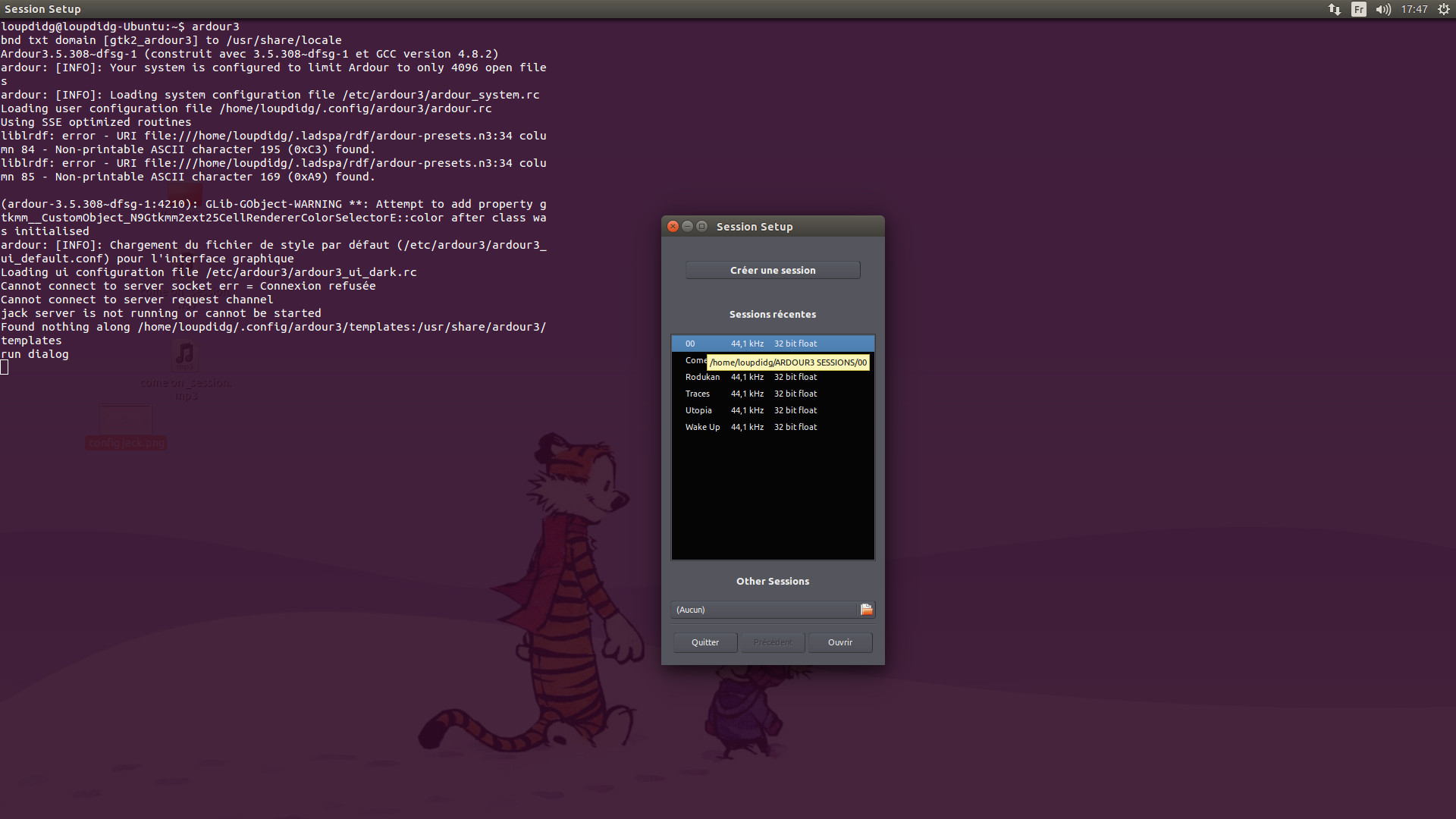Open the system power gear menu
The width and height of the screenshot is (1456, 819).
tap(1444, 9)
